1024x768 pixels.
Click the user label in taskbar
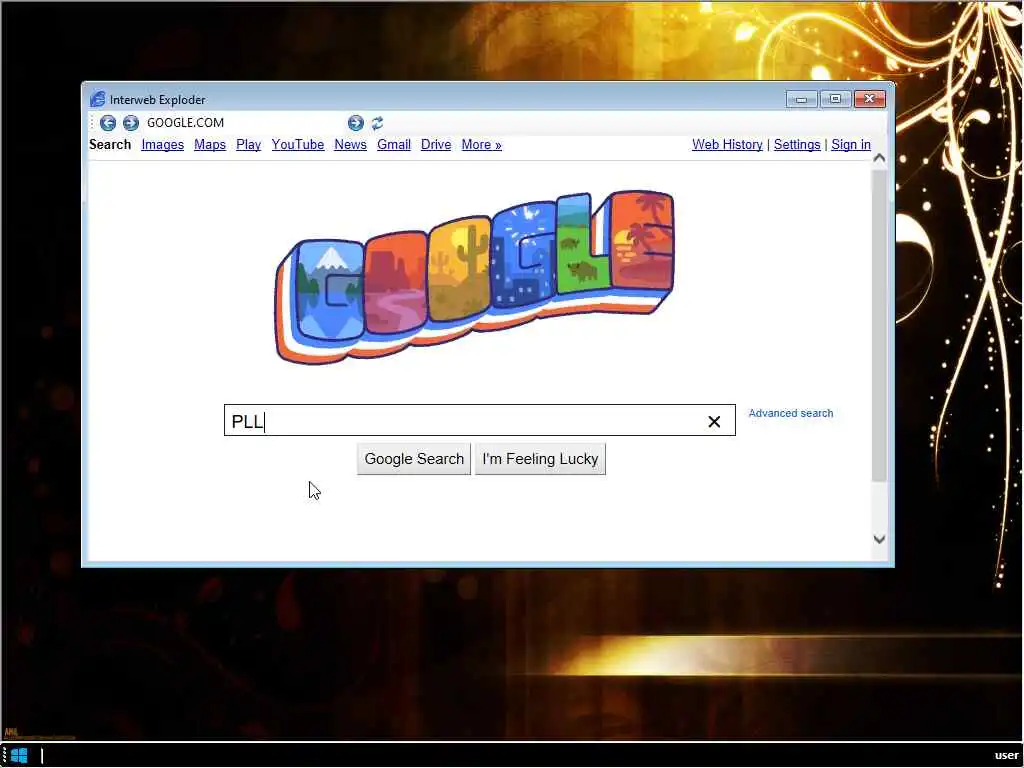[1006, 756]
